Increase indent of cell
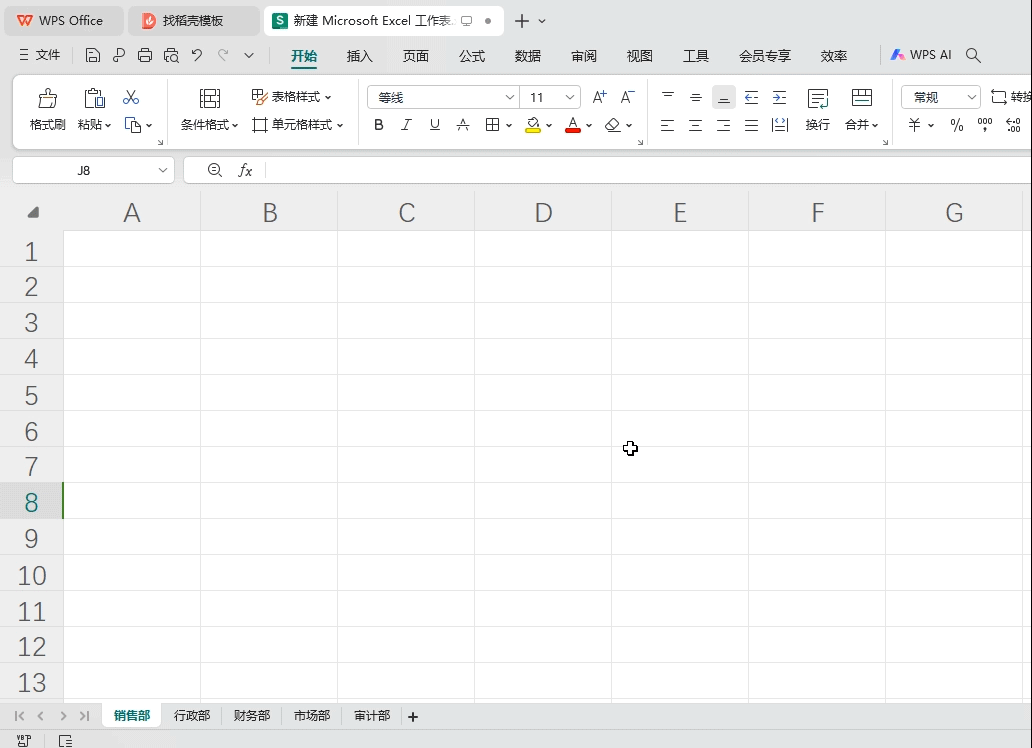This screenshot has height=748, width=1032. pyautogui.click(x=779, y=98)
